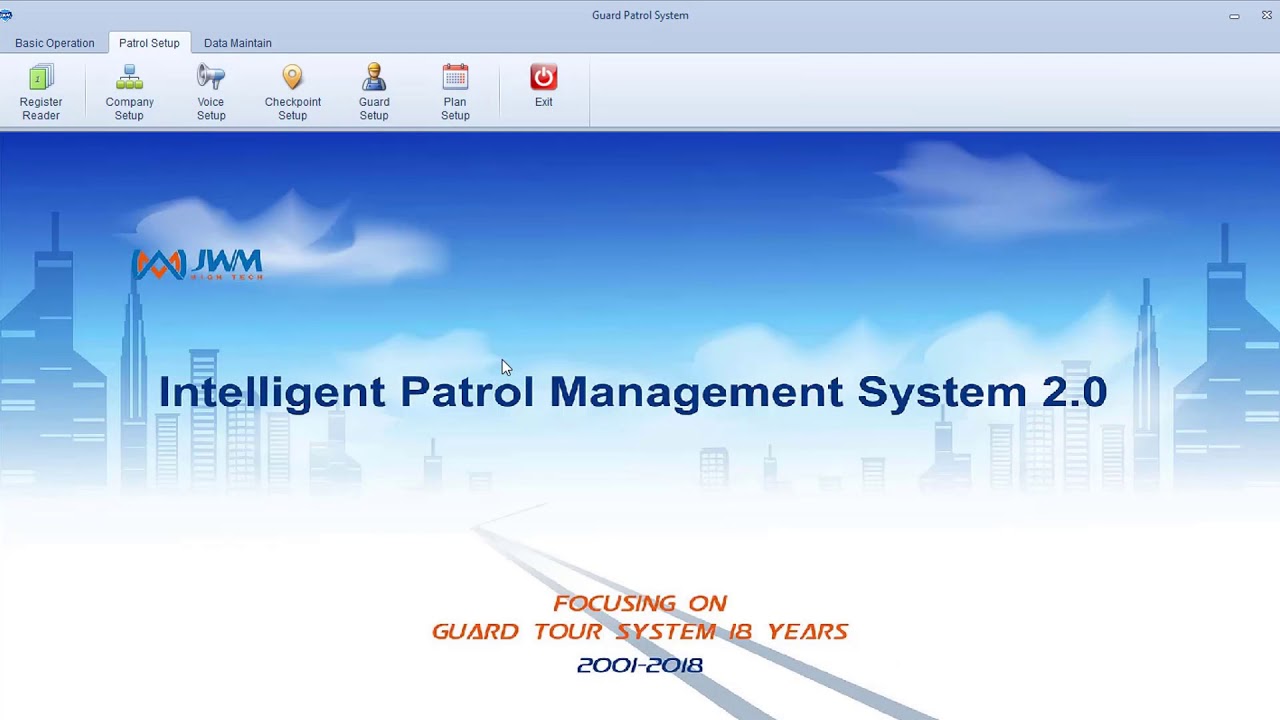This screenshot has width=1280, height=720.
Task: Click the red Exit power icon
Action: (544, 77)
